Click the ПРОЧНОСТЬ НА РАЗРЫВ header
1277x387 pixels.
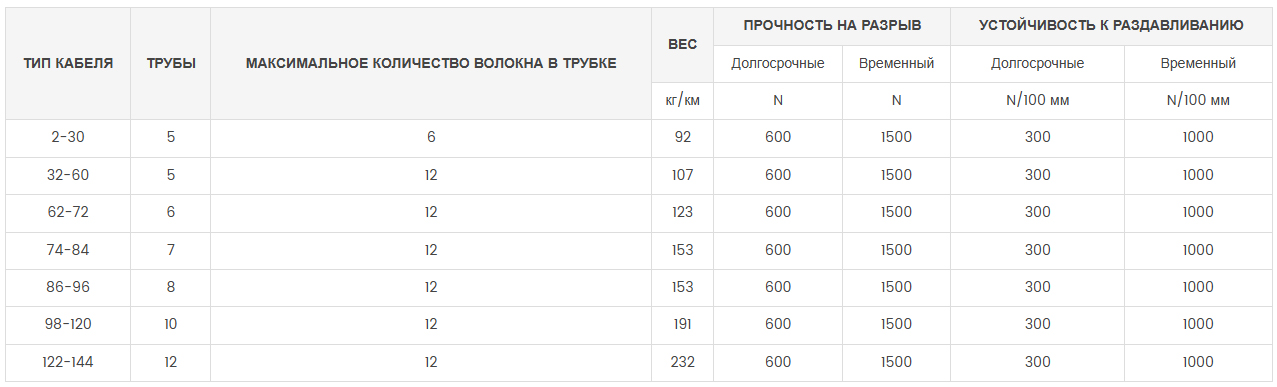click(x=832, y=25)
